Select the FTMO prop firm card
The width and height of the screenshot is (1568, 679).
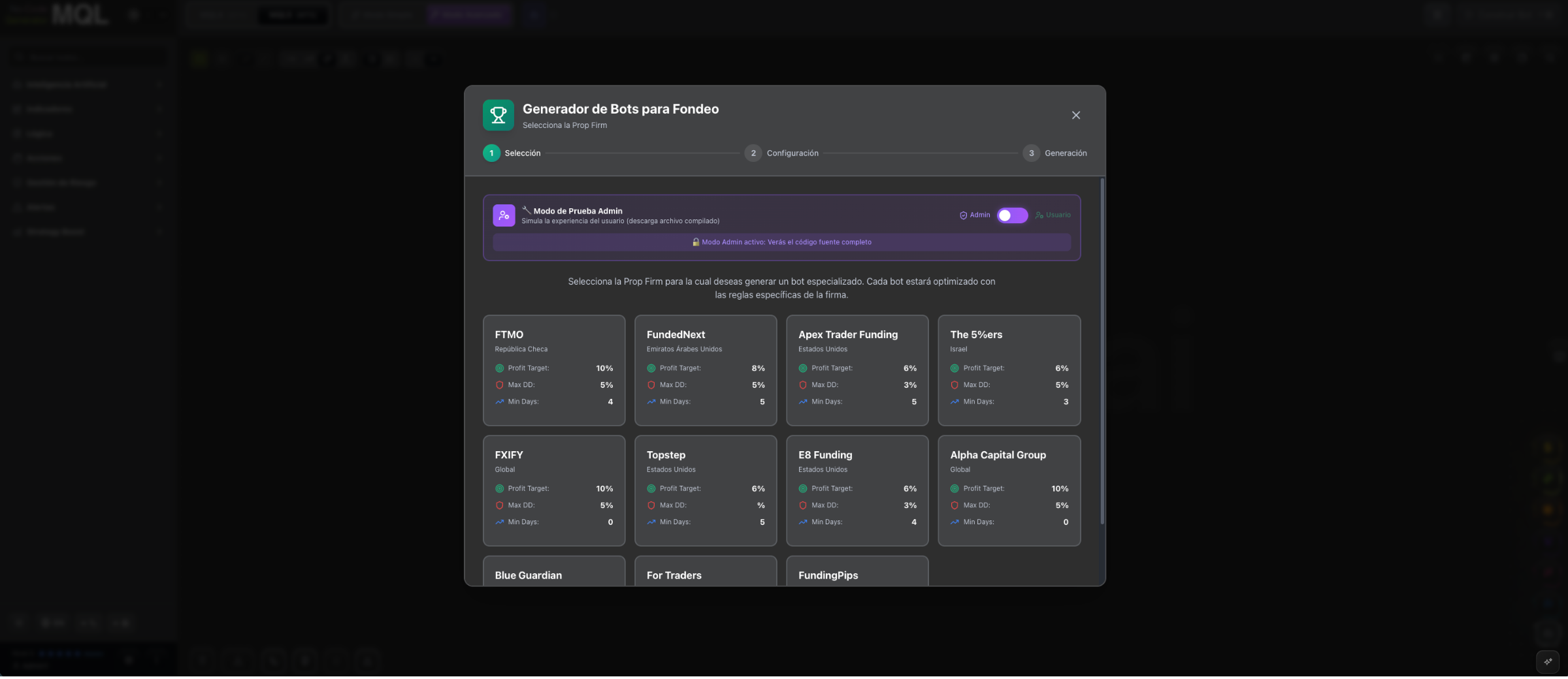click(x=554, y=370)
